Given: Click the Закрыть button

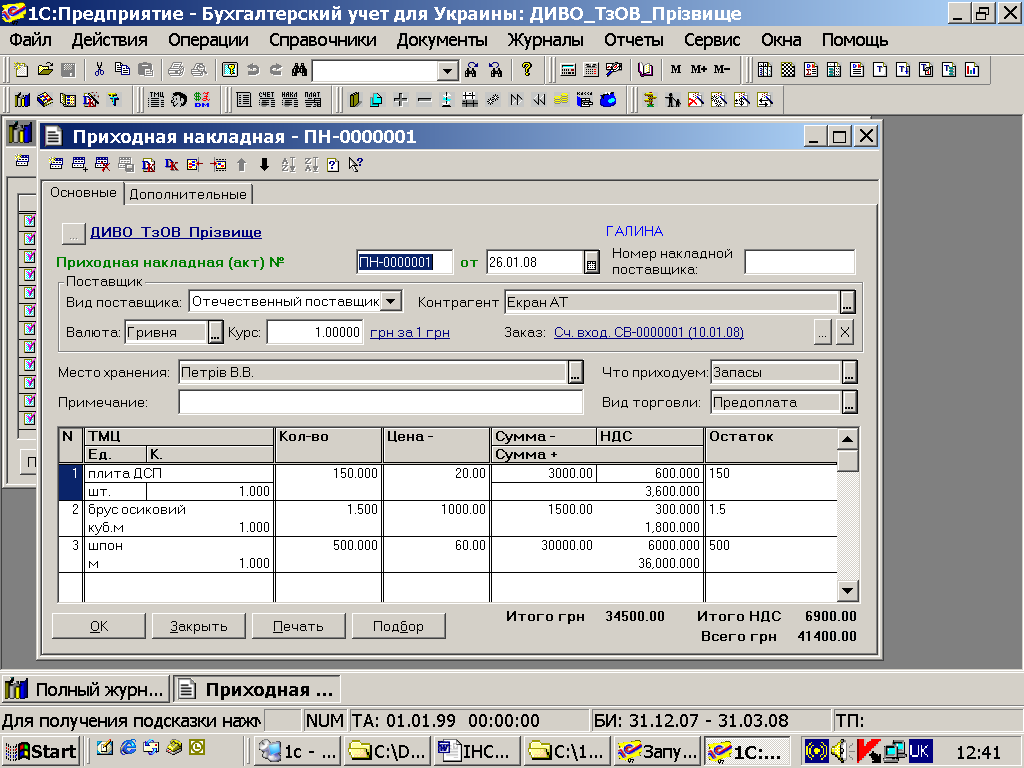Looking at the screenshot, I should click(x=199, y=626).
